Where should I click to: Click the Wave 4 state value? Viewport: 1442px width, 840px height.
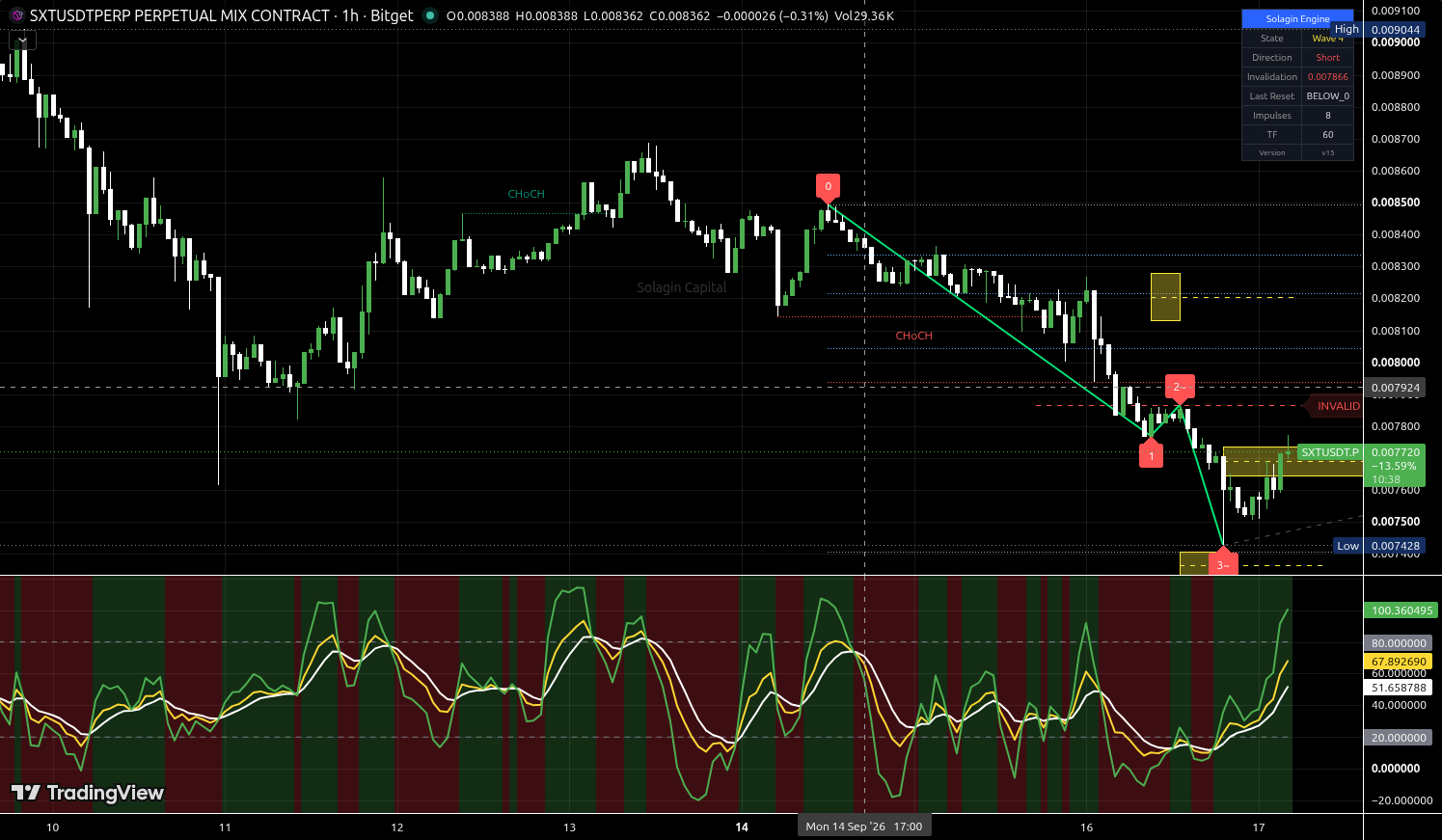pos(1327,39)
